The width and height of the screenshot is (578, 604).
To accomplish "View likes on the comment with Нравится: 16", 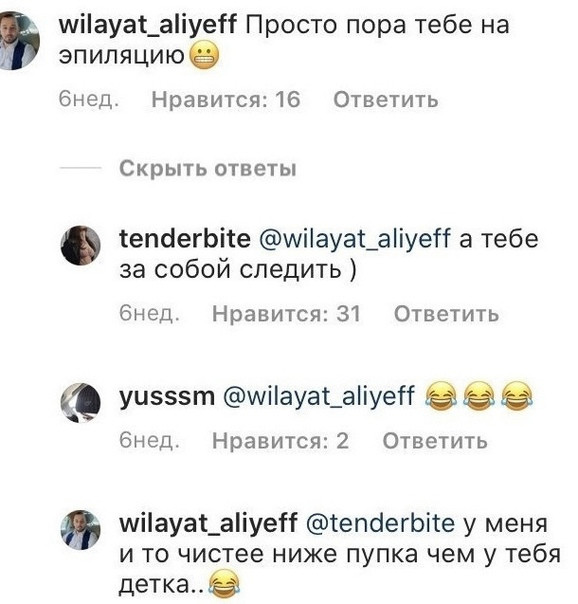I will 226,100.
